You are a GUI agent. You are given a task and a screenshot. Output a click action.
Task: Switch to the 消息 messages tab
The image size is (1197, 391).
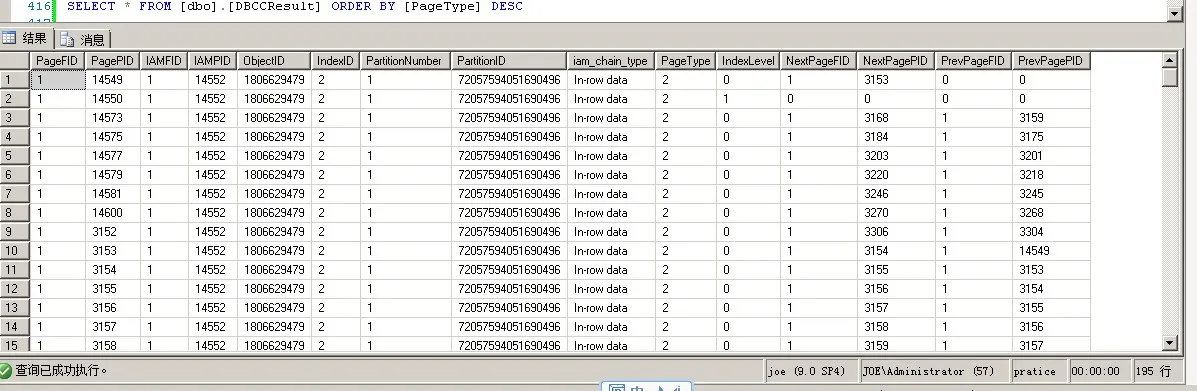(83, 40)
